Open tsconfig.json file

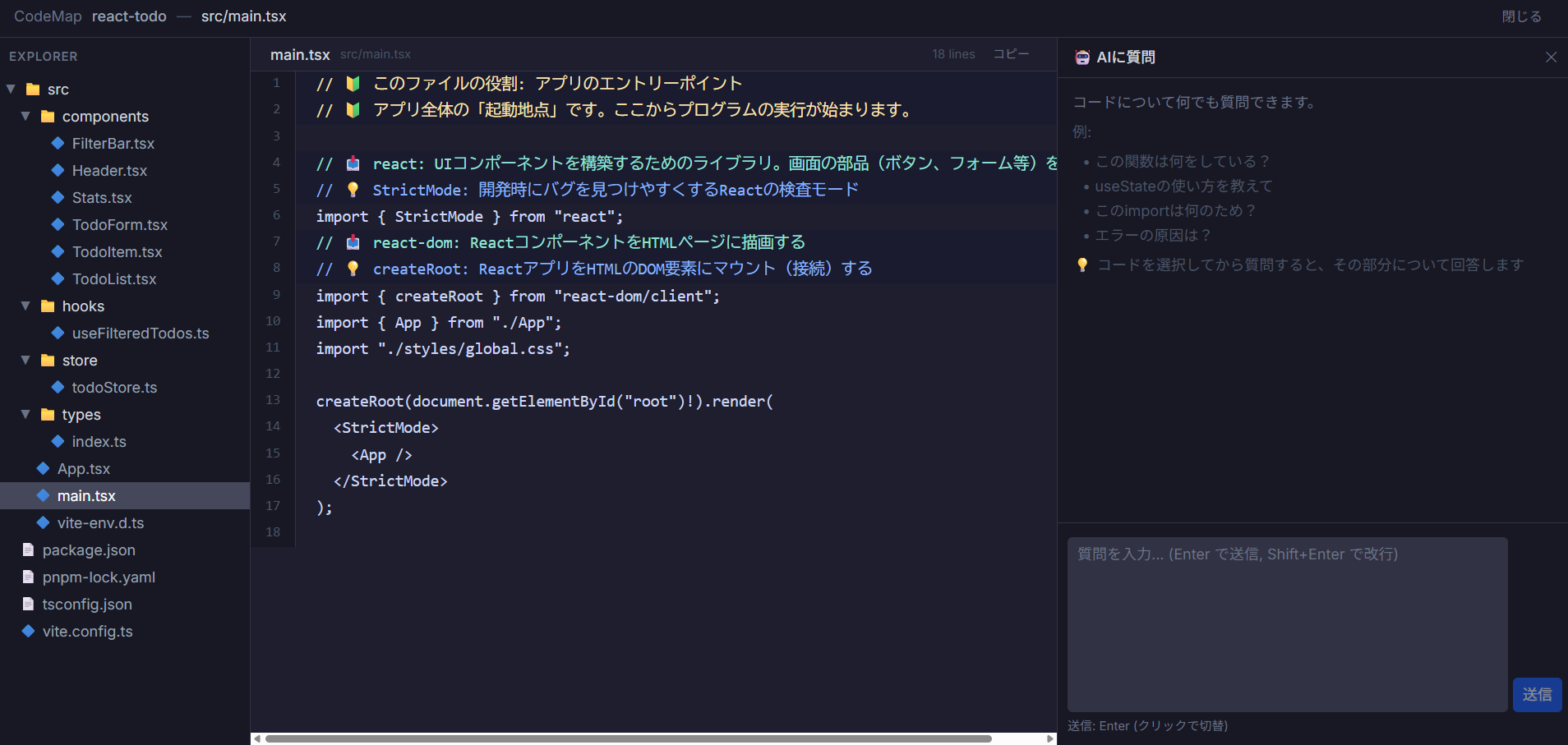tap(87, 604)
